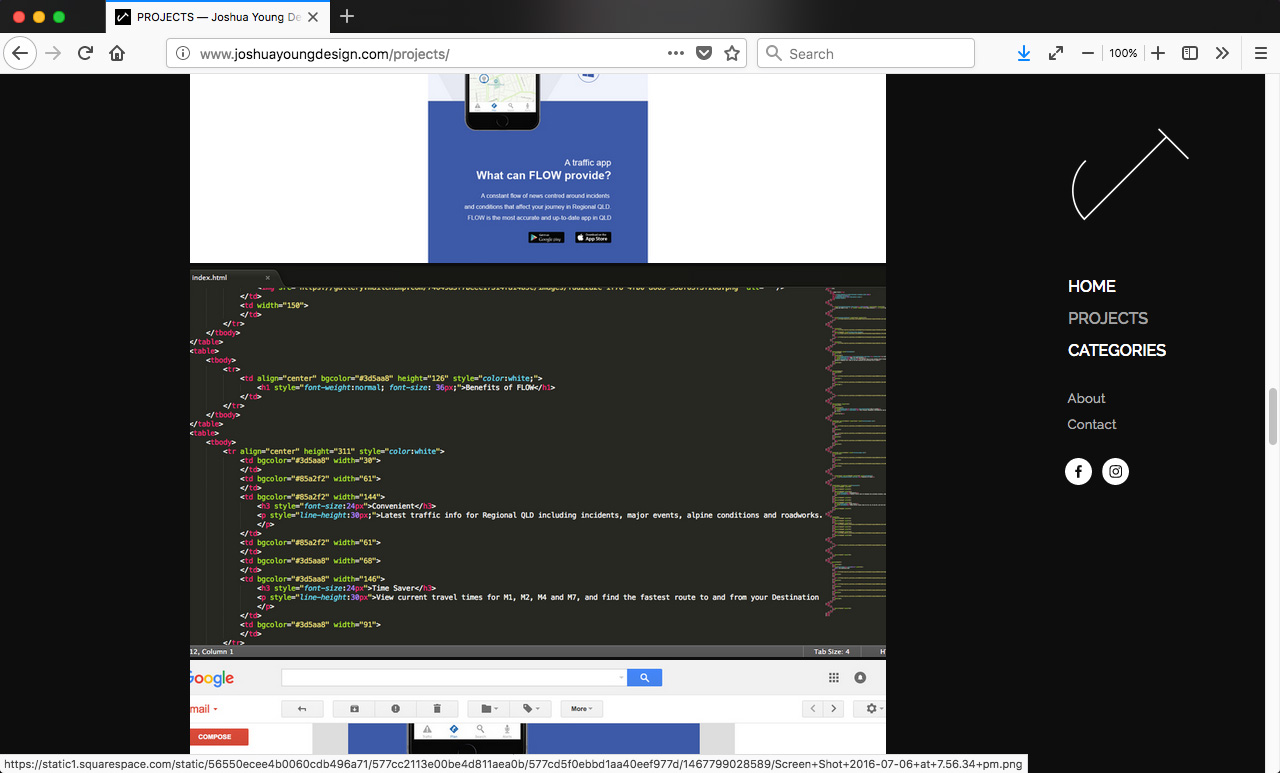Open the Gmail screenshot project image
Image resolution: width=1280 pixels, height=773 pixels.
coord(538,706)
